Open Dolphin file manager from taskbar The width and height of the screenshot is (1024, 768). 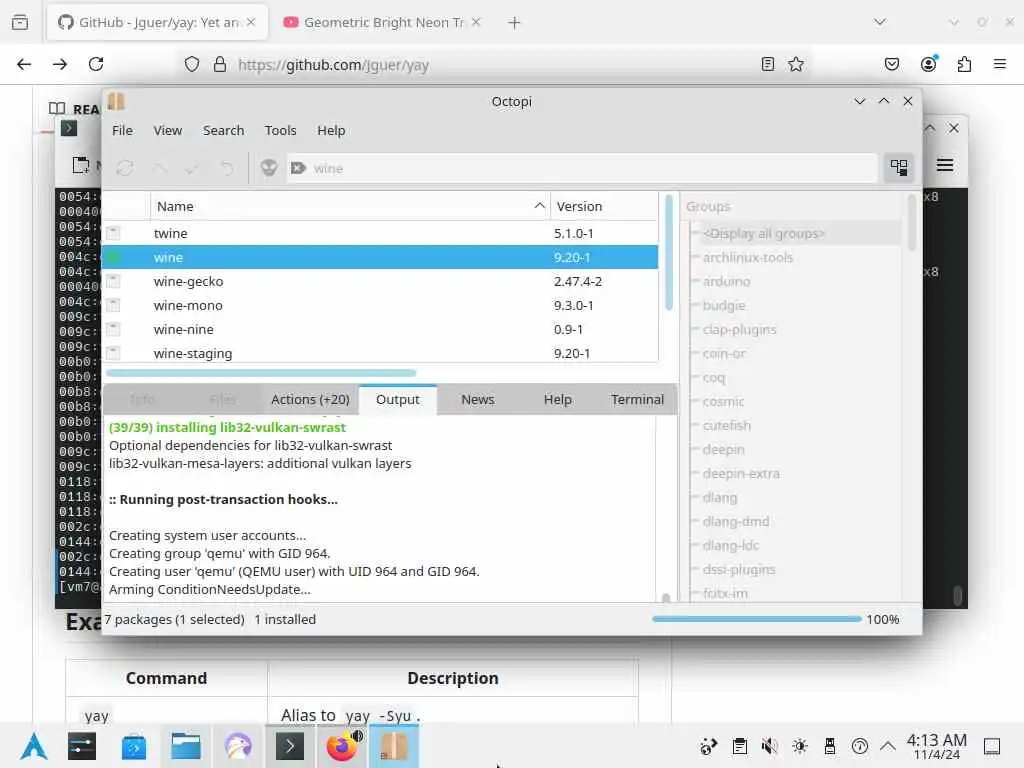[x=185, y=746]
